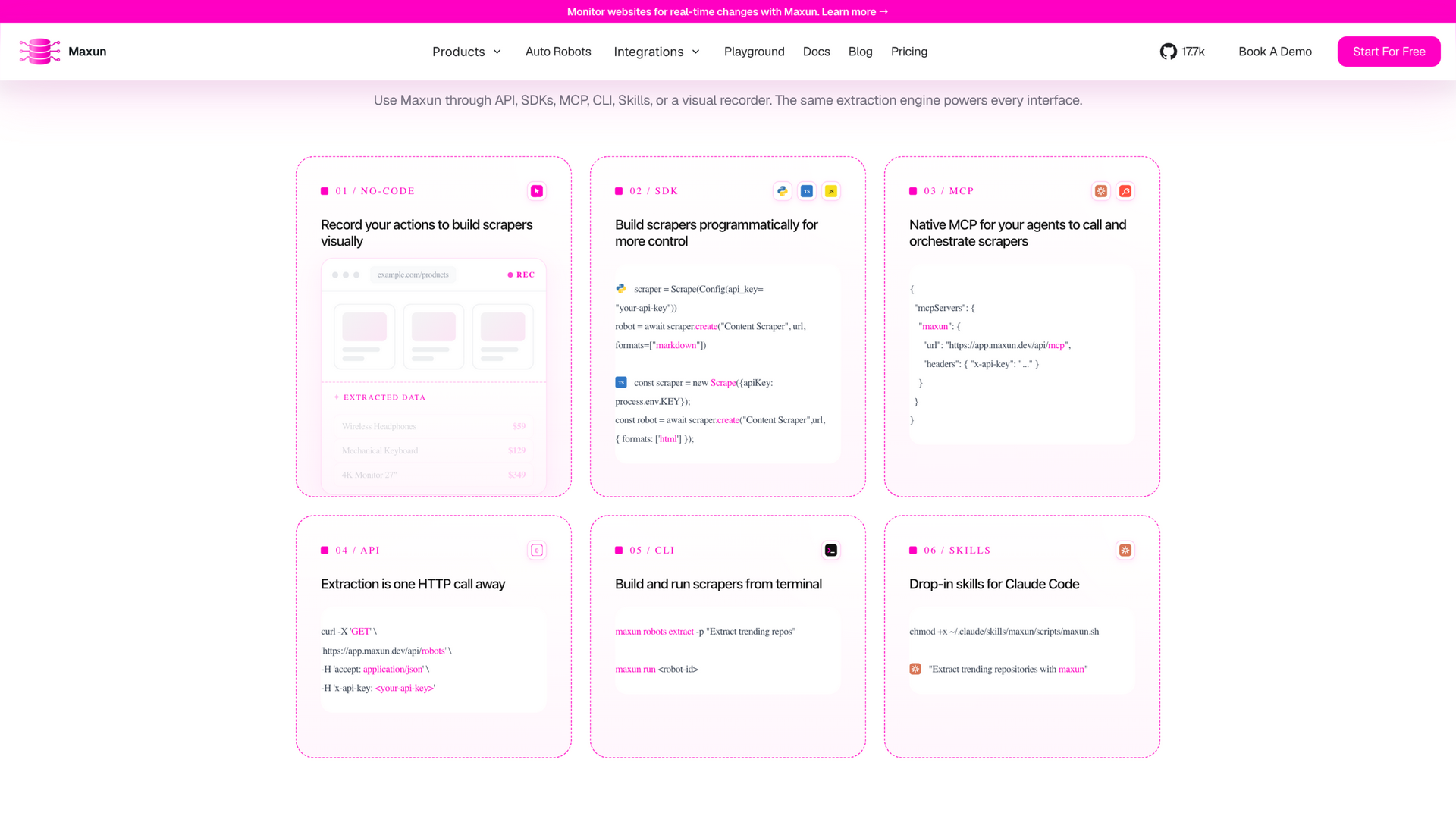Click heading Drop-in skills for Claude Code
The height and width of the screenshot is (819, 1456).
pos(994,584)
